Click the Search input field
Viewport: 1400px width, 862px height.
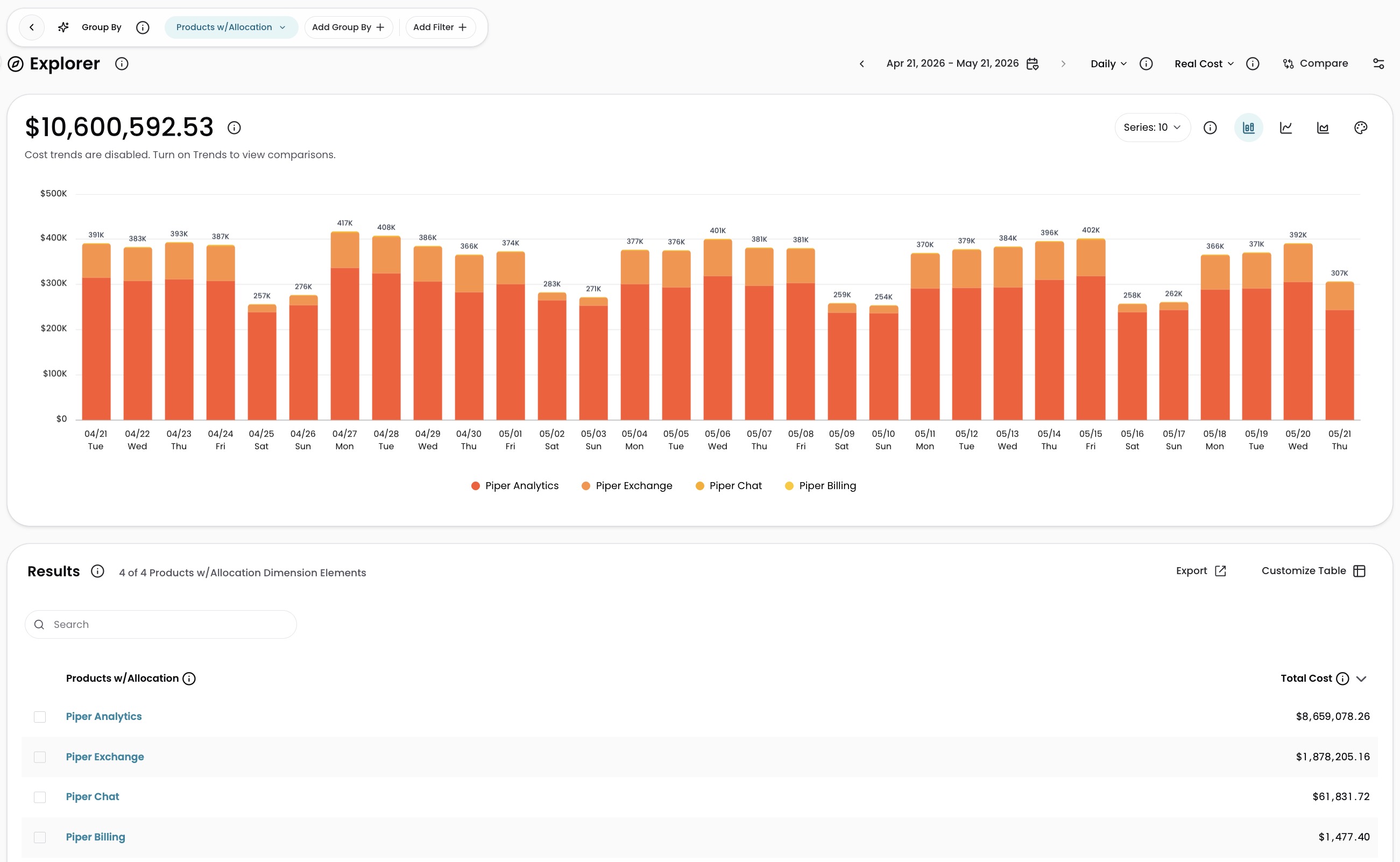(161, 625)
